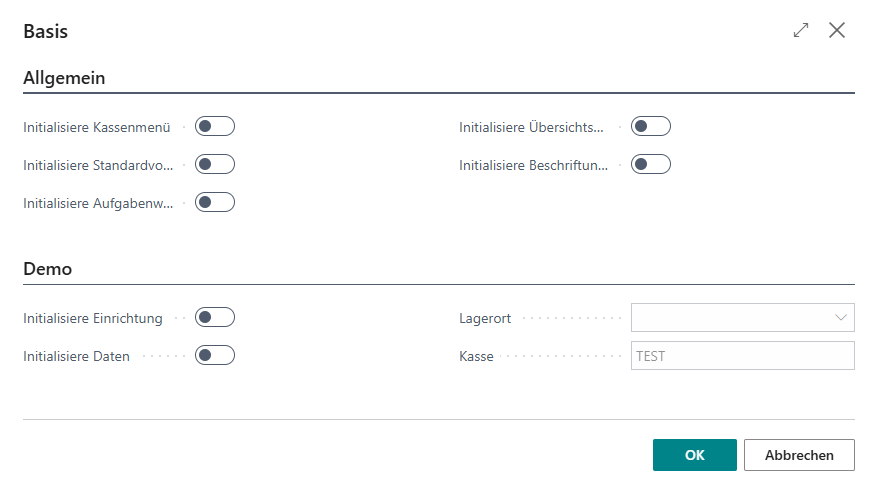The width and height of the screenshot is (875, 491).
Task: Click inside the Lagerort text box
Action: (728, 318)
